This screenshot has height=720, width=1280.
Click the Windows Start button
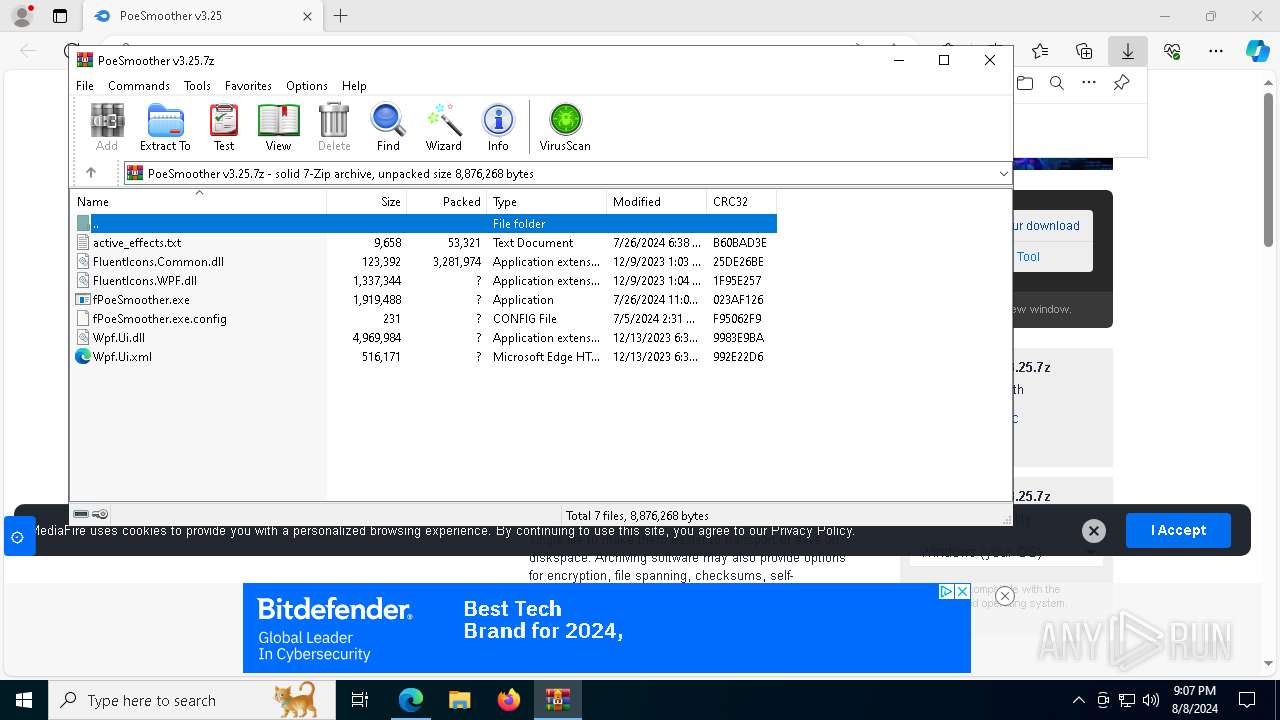(x=24, y=700)
